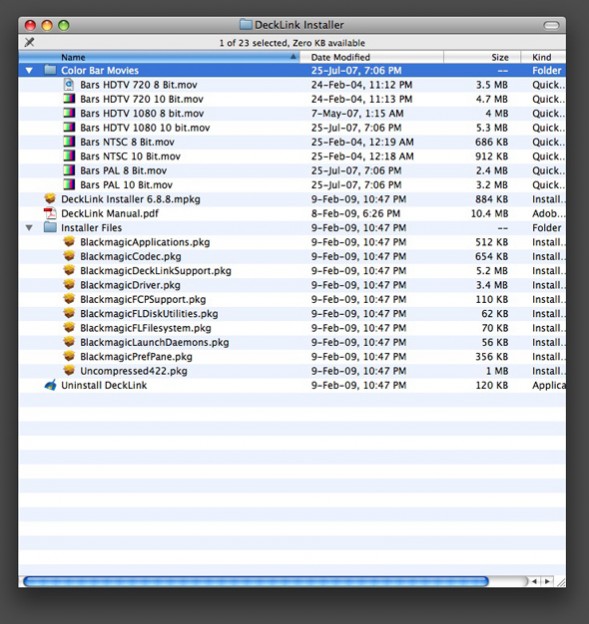Click the DeckLink Installer title bar folder icon
This screenshot has width=589, height=624.
point(246,25)
